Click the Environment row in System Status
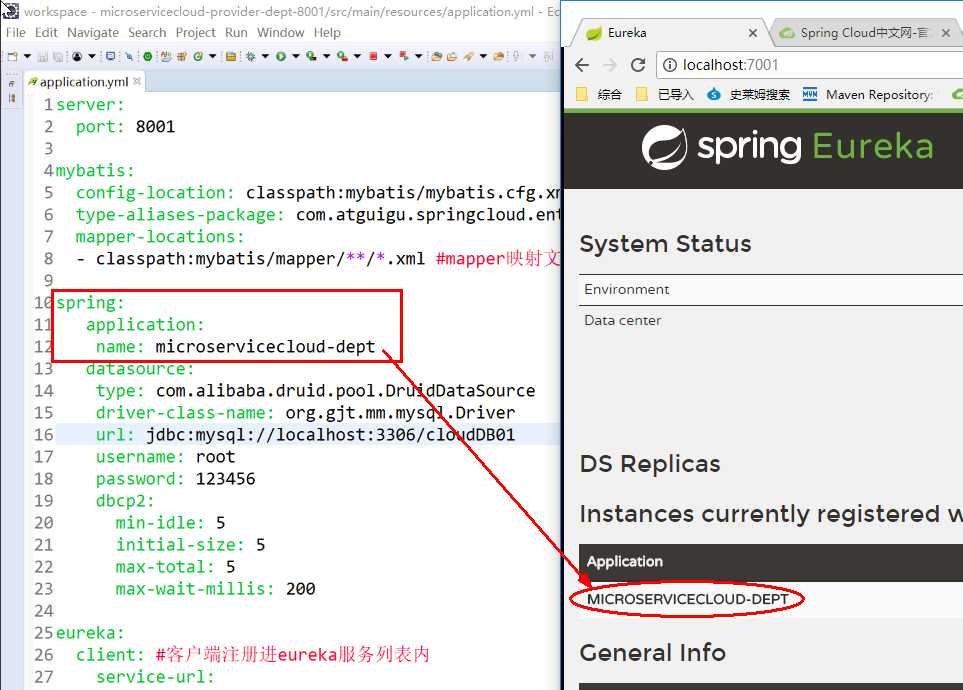 point(771,289)
